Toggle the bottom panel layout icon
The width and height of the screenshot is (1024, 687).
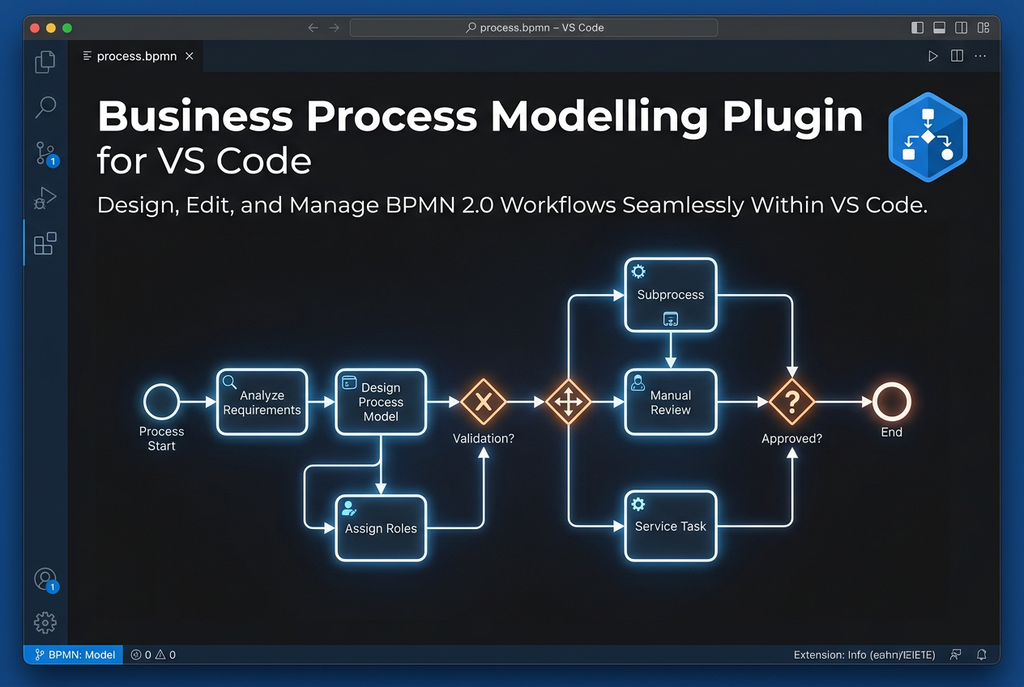tap(939, 27)
